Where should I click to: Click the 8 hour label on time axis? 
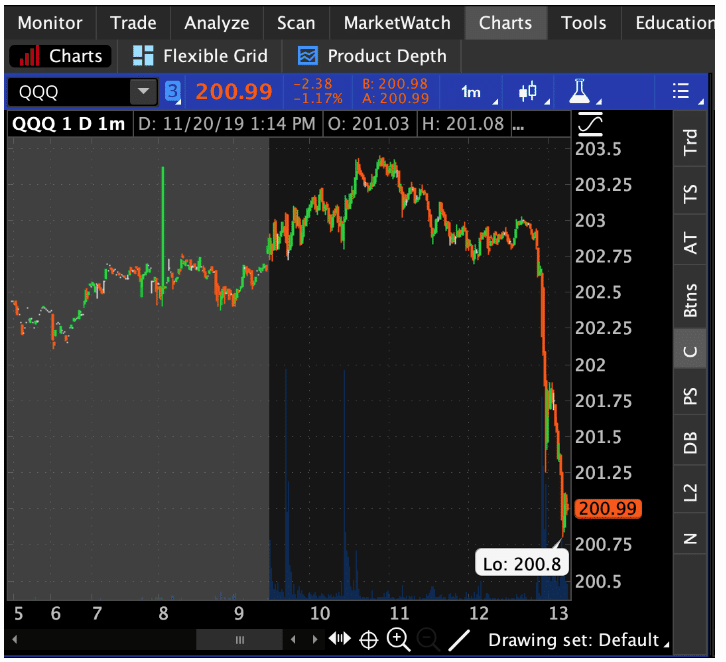pos(163,613)
